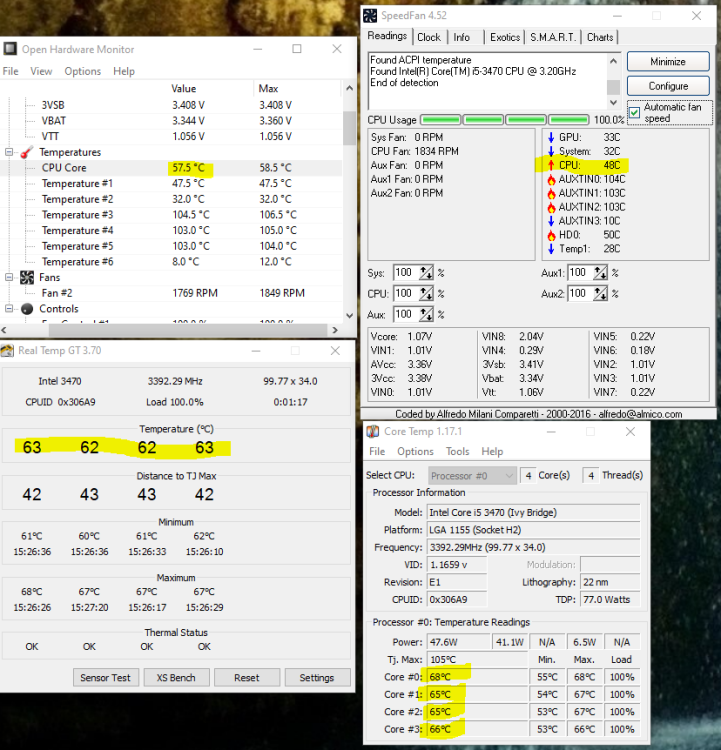Open the Select CPU Processor #0 dropdown
The image size is (721, 750).
click(x=473, y=475)
